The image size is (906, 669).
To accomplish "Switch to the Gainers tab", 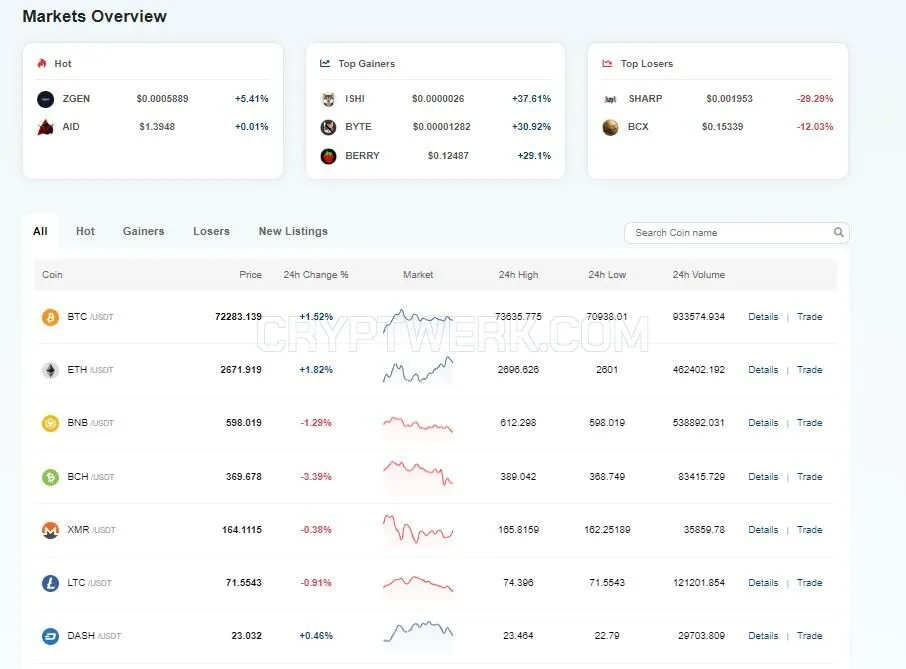I will [x=143, y=231].
